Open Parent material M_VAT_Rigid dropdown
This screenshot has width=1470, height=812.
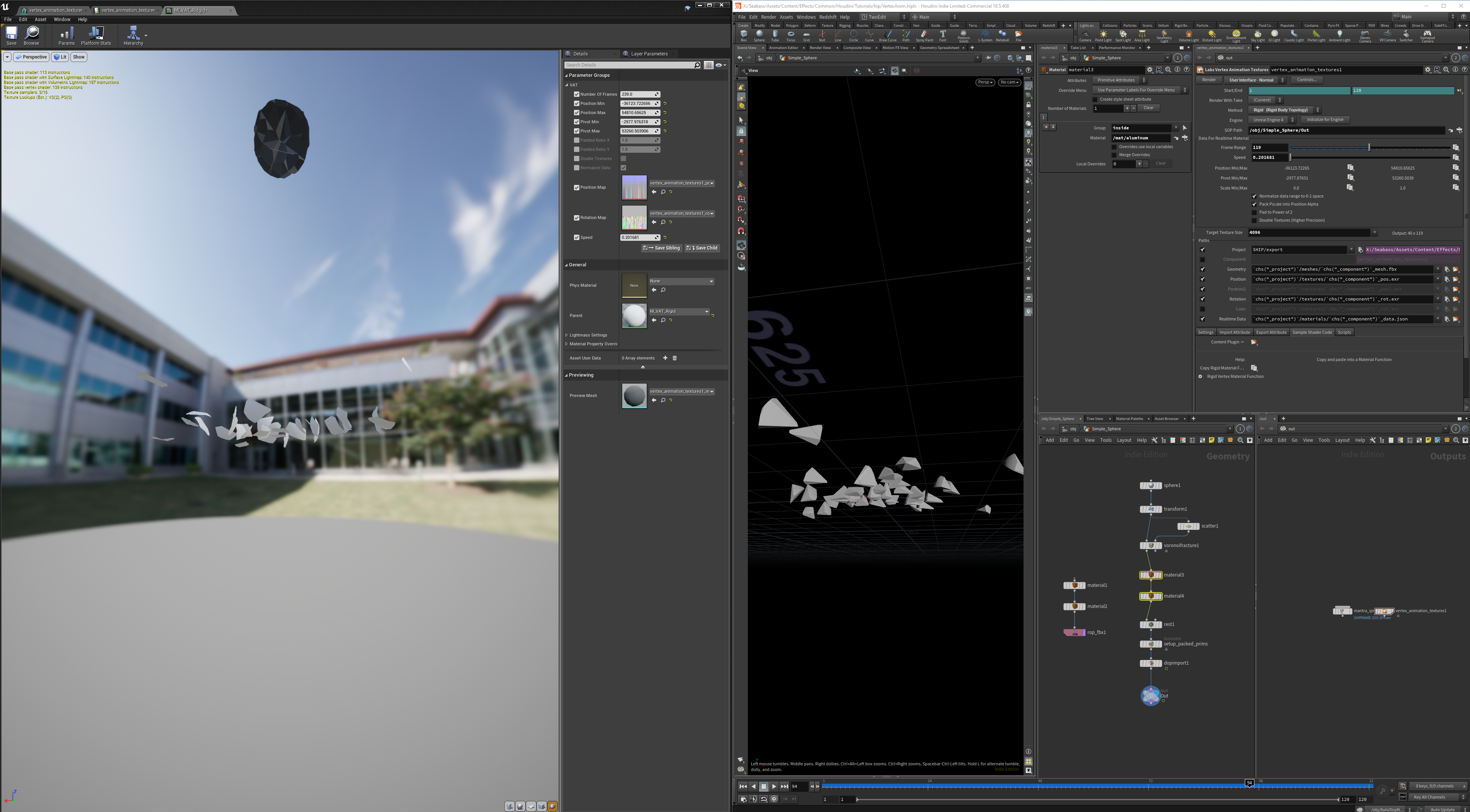click(679, 312)
